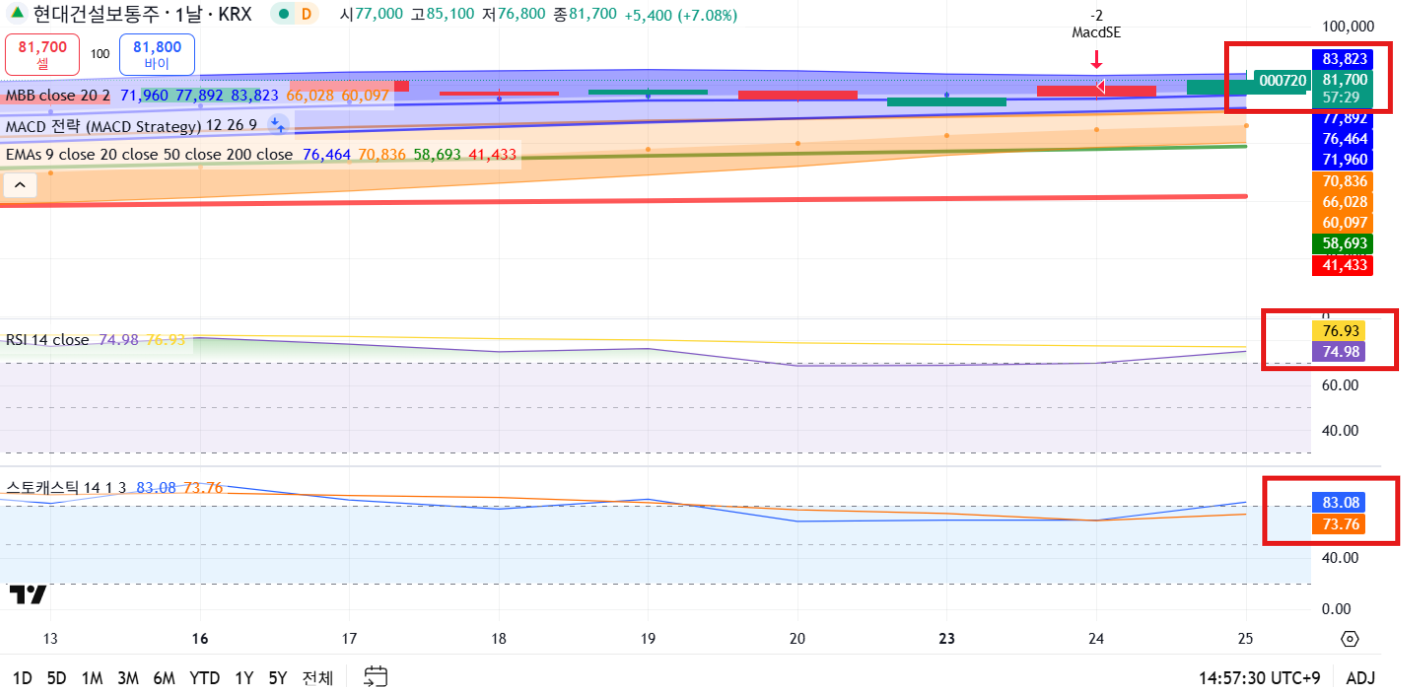
Task: Click the high price 고85,100 in header
Action: [442, 15]
